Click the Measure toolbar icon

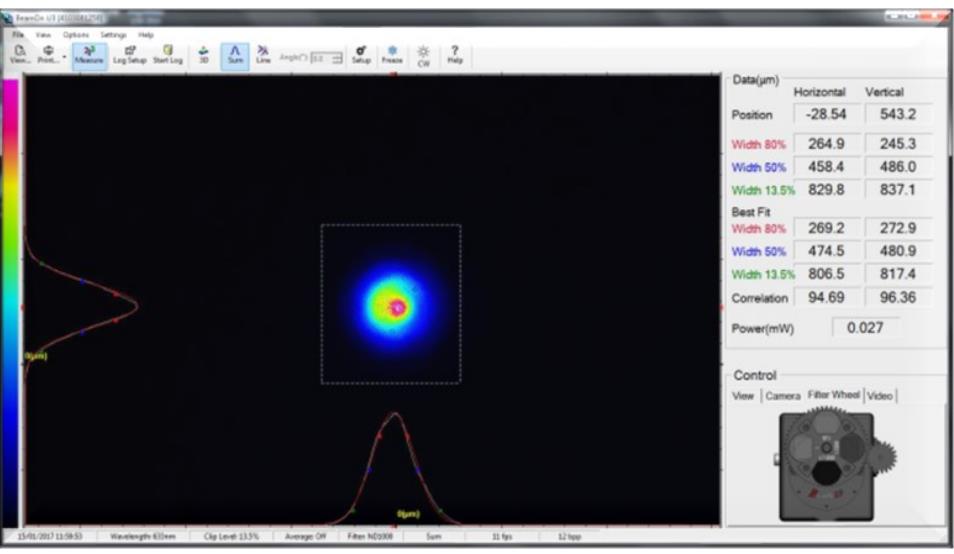[89, 53]
